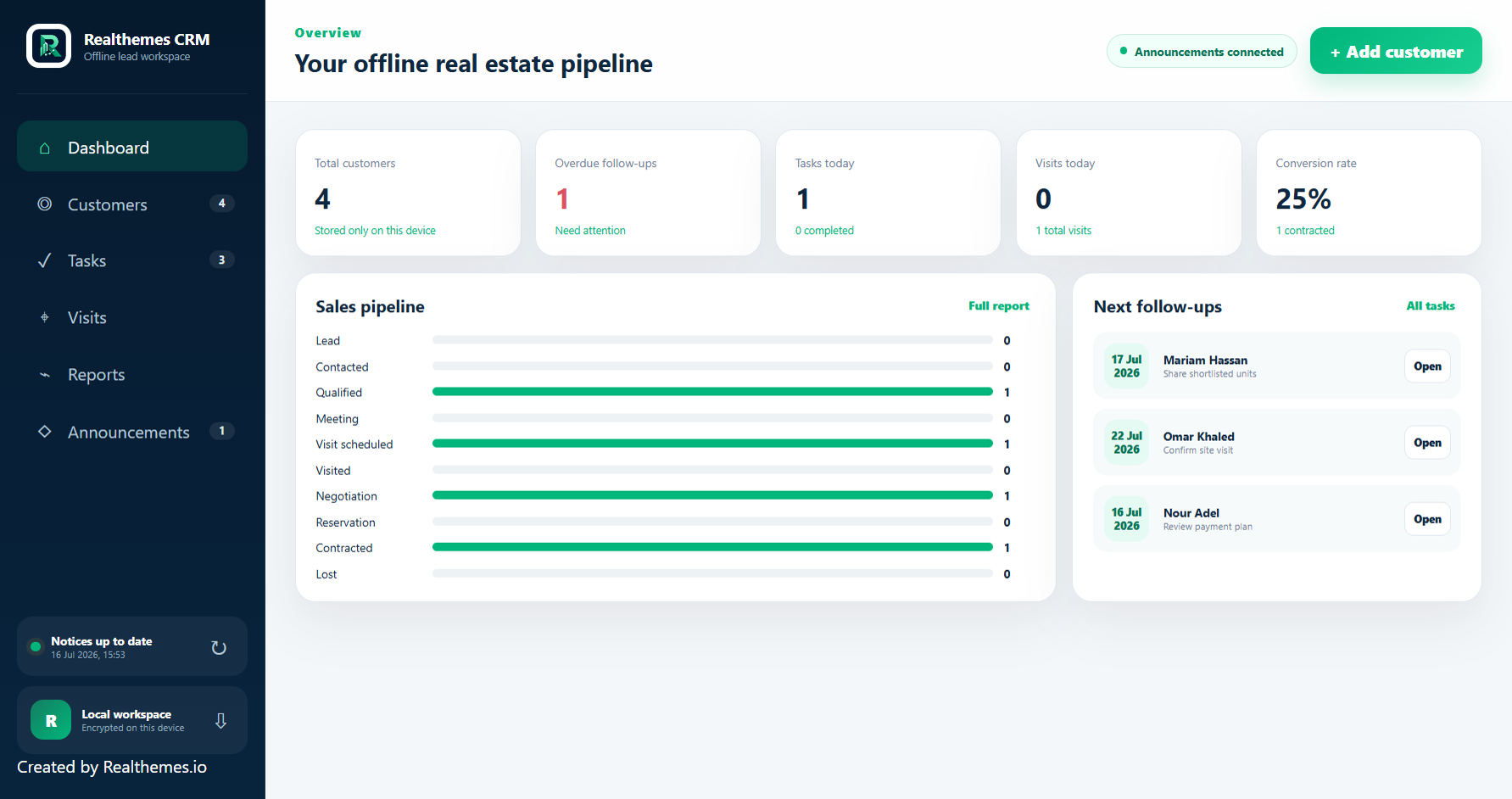This screenshot has height=799, width=1512.
Task: Click the 17 Jul 2026 date tile
Action: pos(1126,366)
